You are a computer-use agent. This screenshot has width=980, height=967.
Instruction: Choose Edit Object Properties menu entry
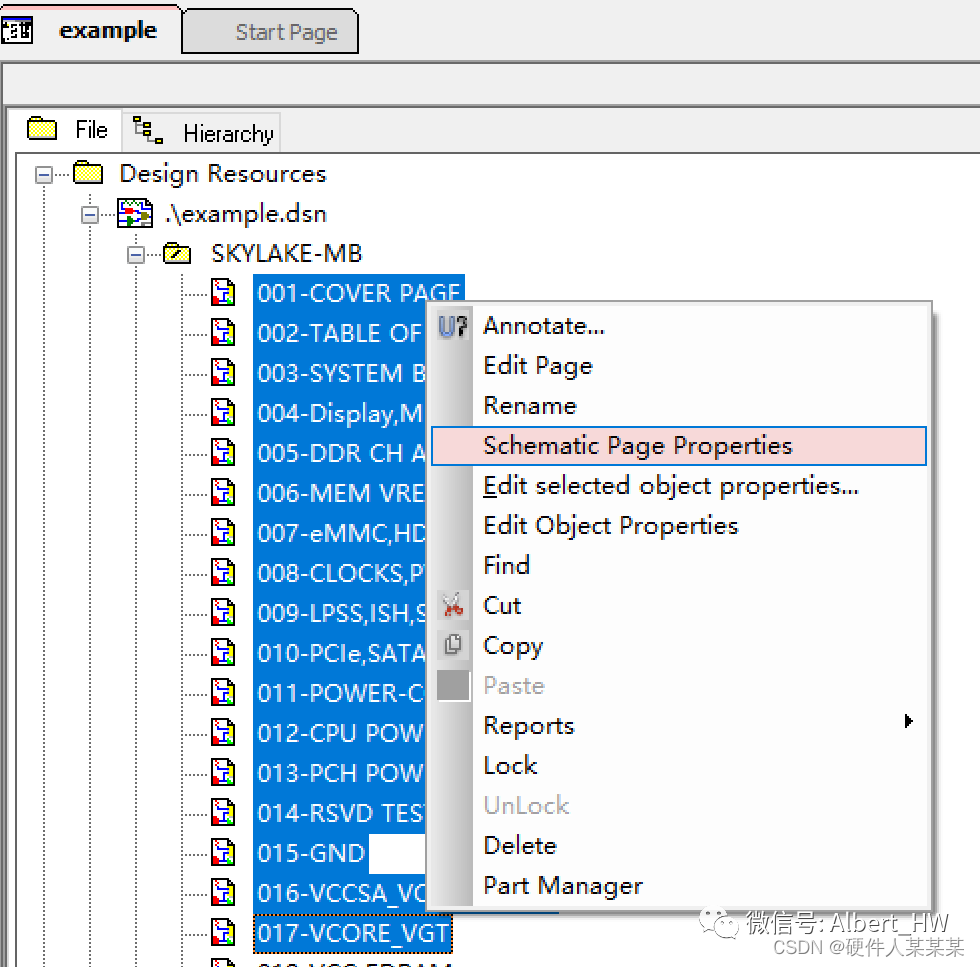pos(679,526)
